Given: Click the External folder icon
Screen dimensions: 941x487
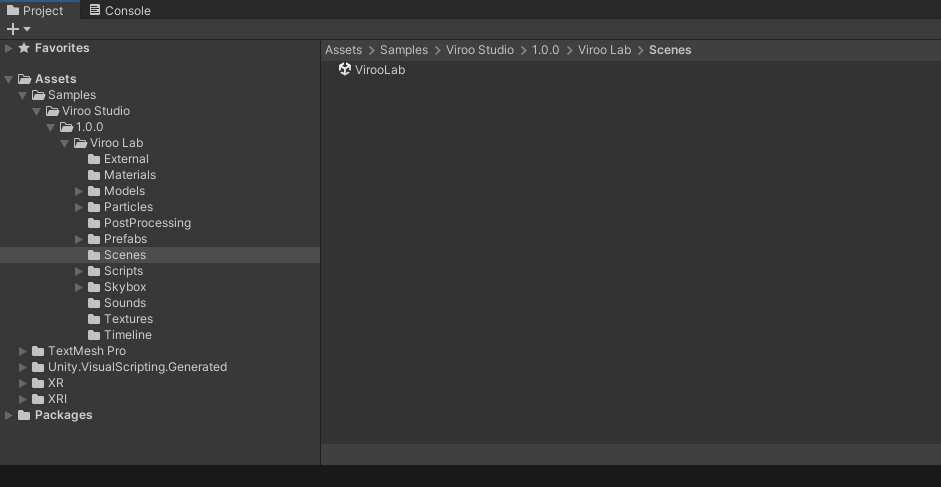Looking at the screenshot, I should [x=94, y=159].
